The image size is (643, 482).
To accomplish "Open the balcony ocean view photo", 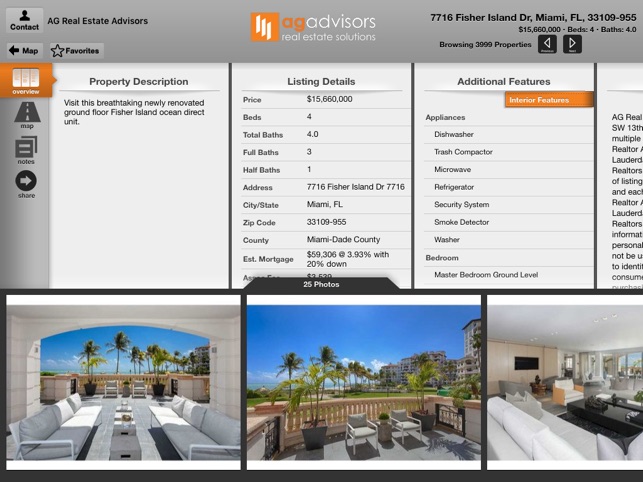I will 364,382.
